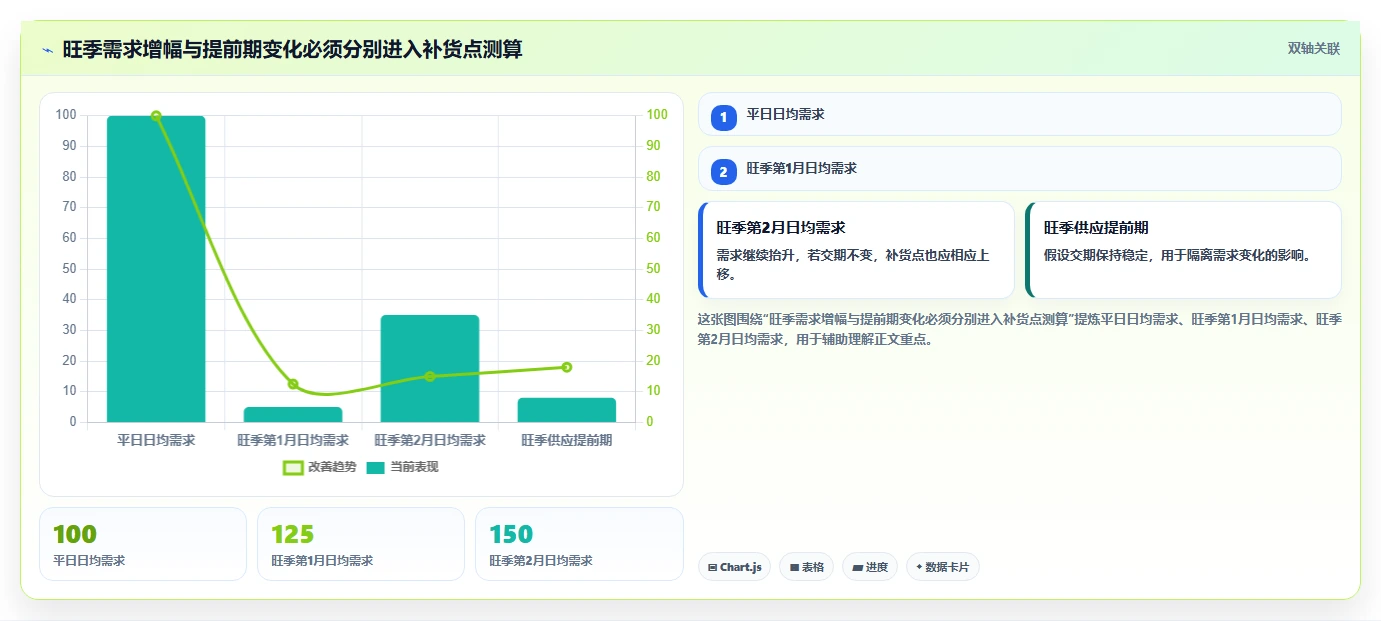Click the 旺季第2月日均需求 bar
This screenshot has height=621, width=1381.
(x=430, y=368)
